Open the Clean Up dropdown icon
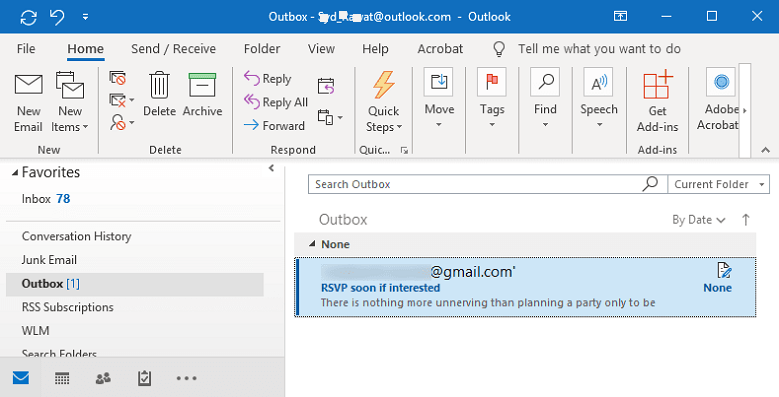 click(x=121, y=100)
